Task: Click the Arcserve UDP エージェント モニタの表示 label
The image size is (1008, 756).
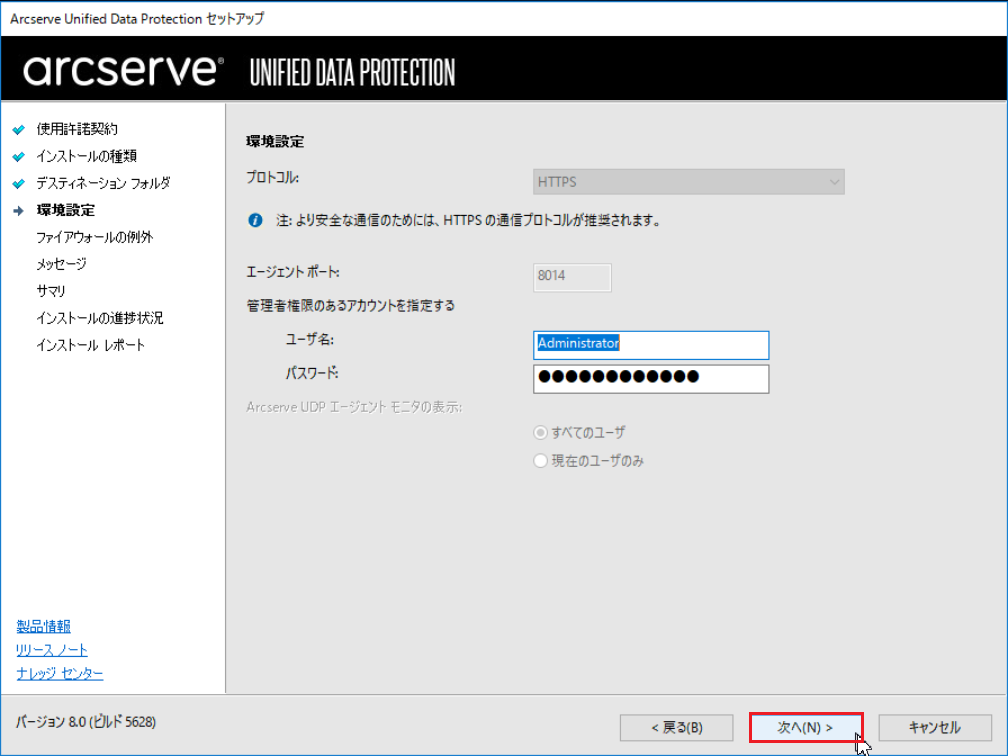Action: click(x=354, y=407)
